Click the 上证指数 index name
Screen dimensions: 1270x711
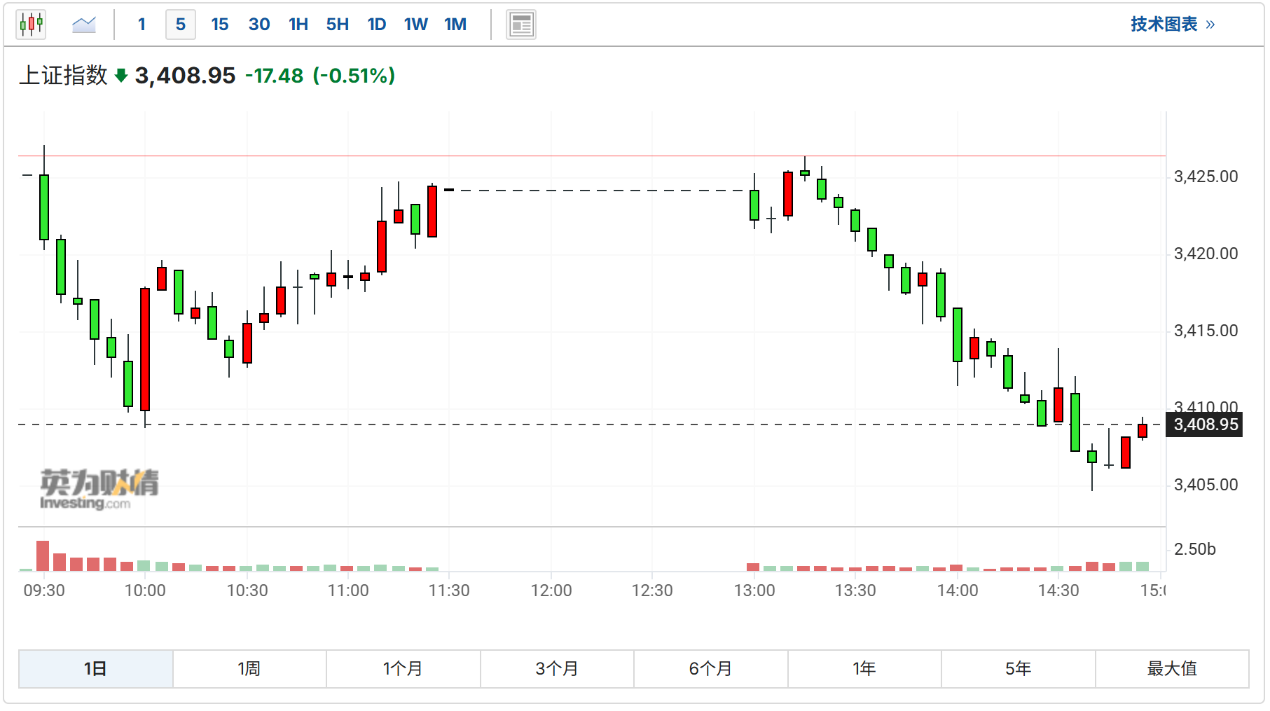click(x=63, y=75)
